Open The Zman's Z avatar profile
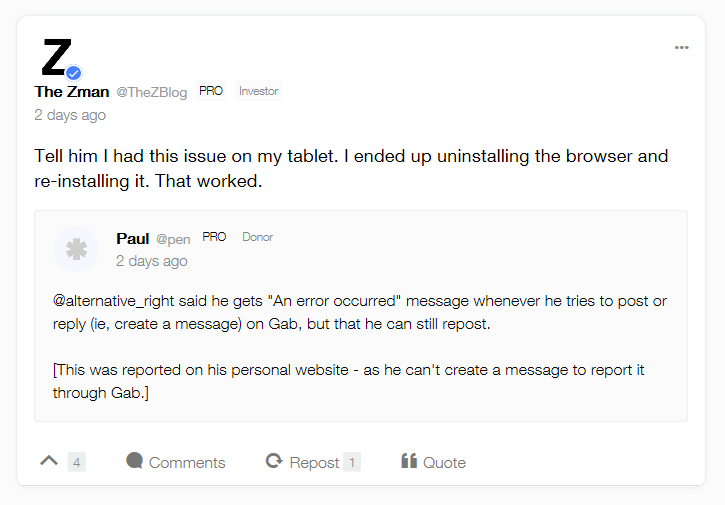725x505 pixels. pyautogui.click(x=57, y=57)
